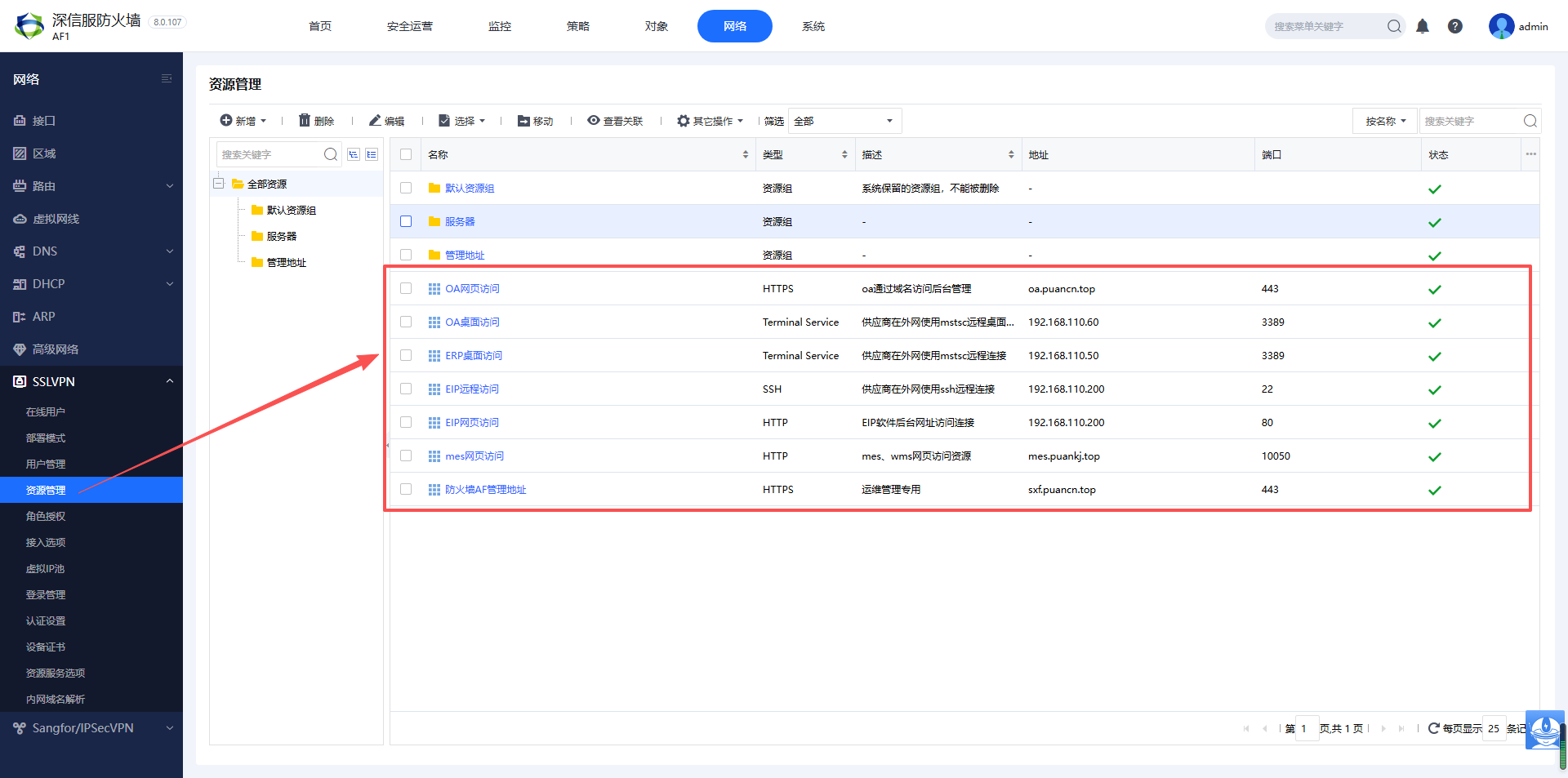Click the magnifier in menu keyword search

click(1394, 26)
